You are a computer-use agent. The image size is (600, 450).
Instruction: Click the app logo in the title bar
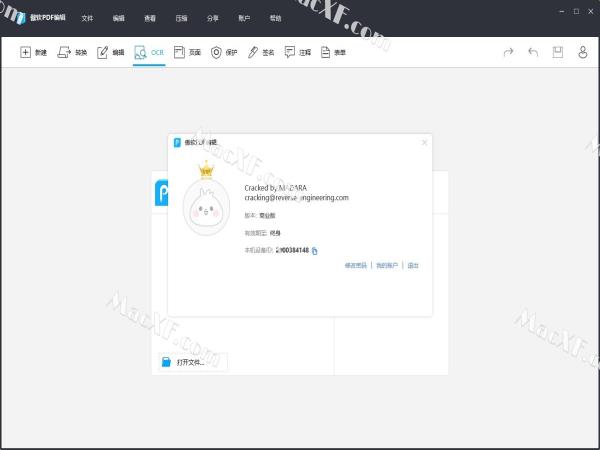point(20,18)
